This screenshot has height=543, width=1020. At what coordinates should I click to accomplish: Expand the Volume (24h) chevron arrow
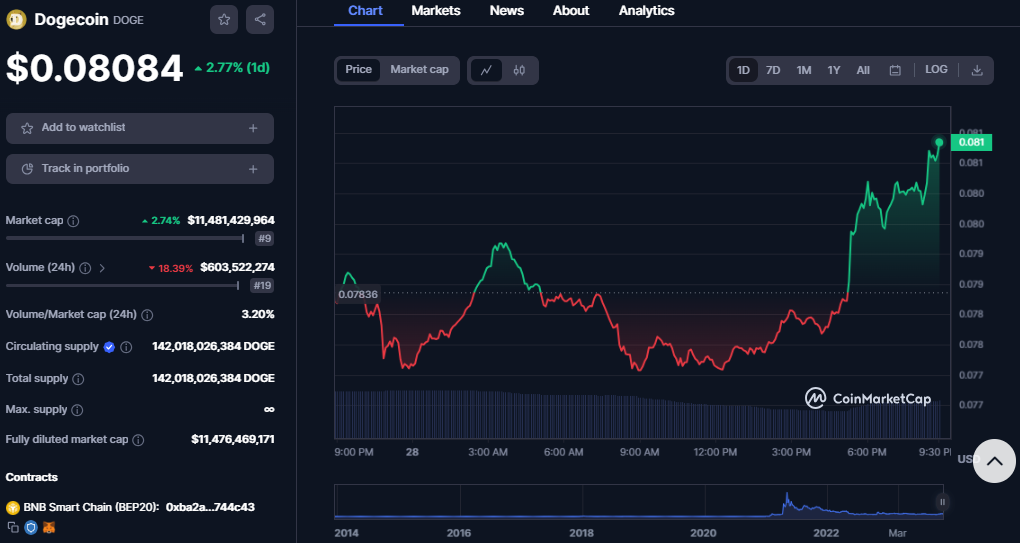click(x=102, y=268)
